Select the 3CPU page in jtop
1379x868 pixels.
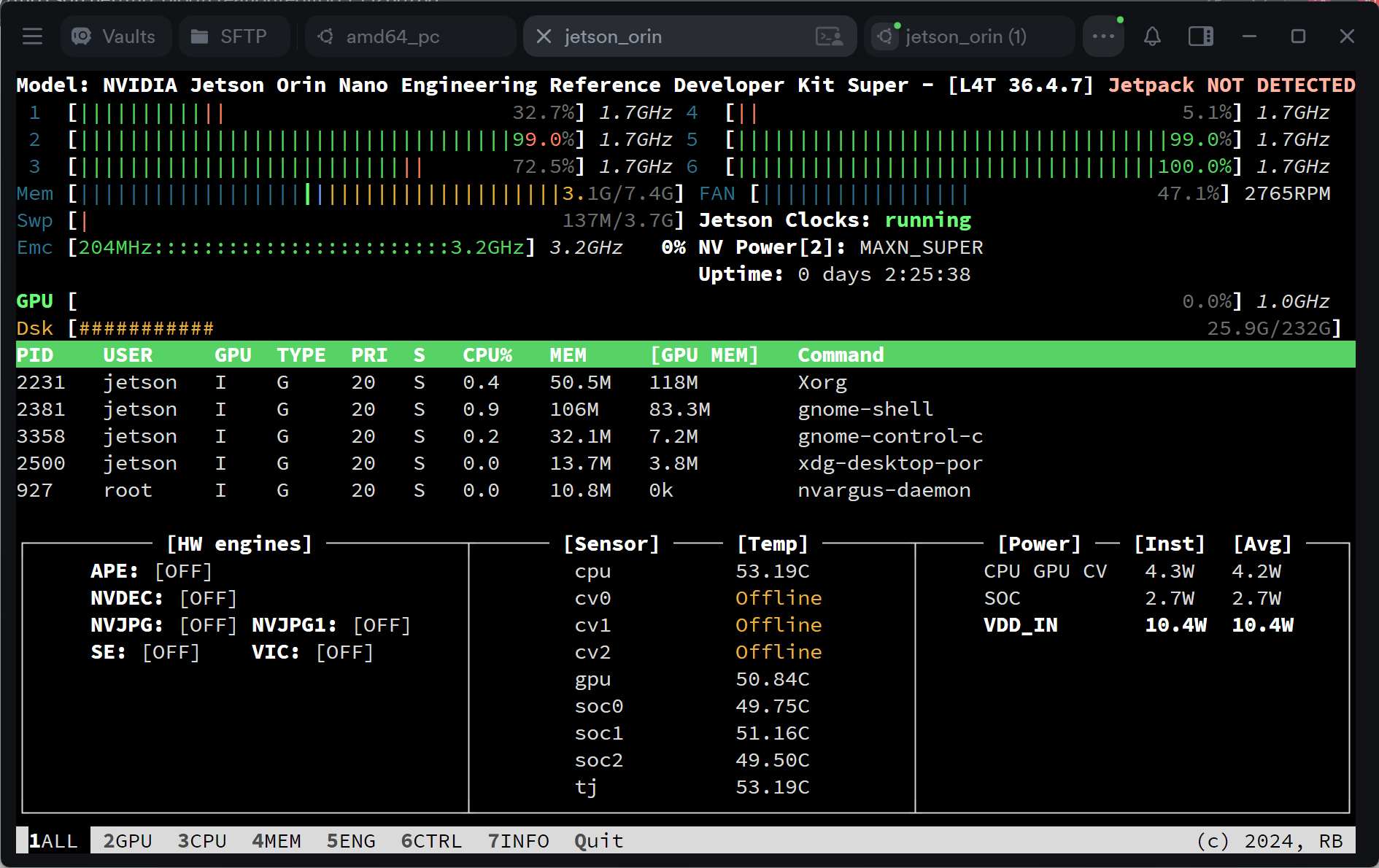(x=202, y=841)
